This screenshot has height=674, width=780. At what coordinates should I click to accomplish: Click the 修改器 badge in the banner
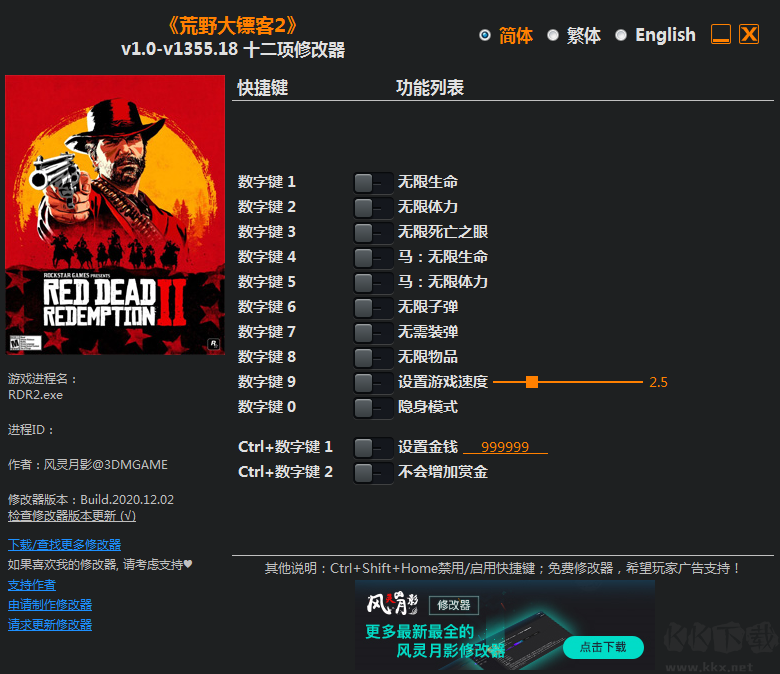tap(454, 605)
